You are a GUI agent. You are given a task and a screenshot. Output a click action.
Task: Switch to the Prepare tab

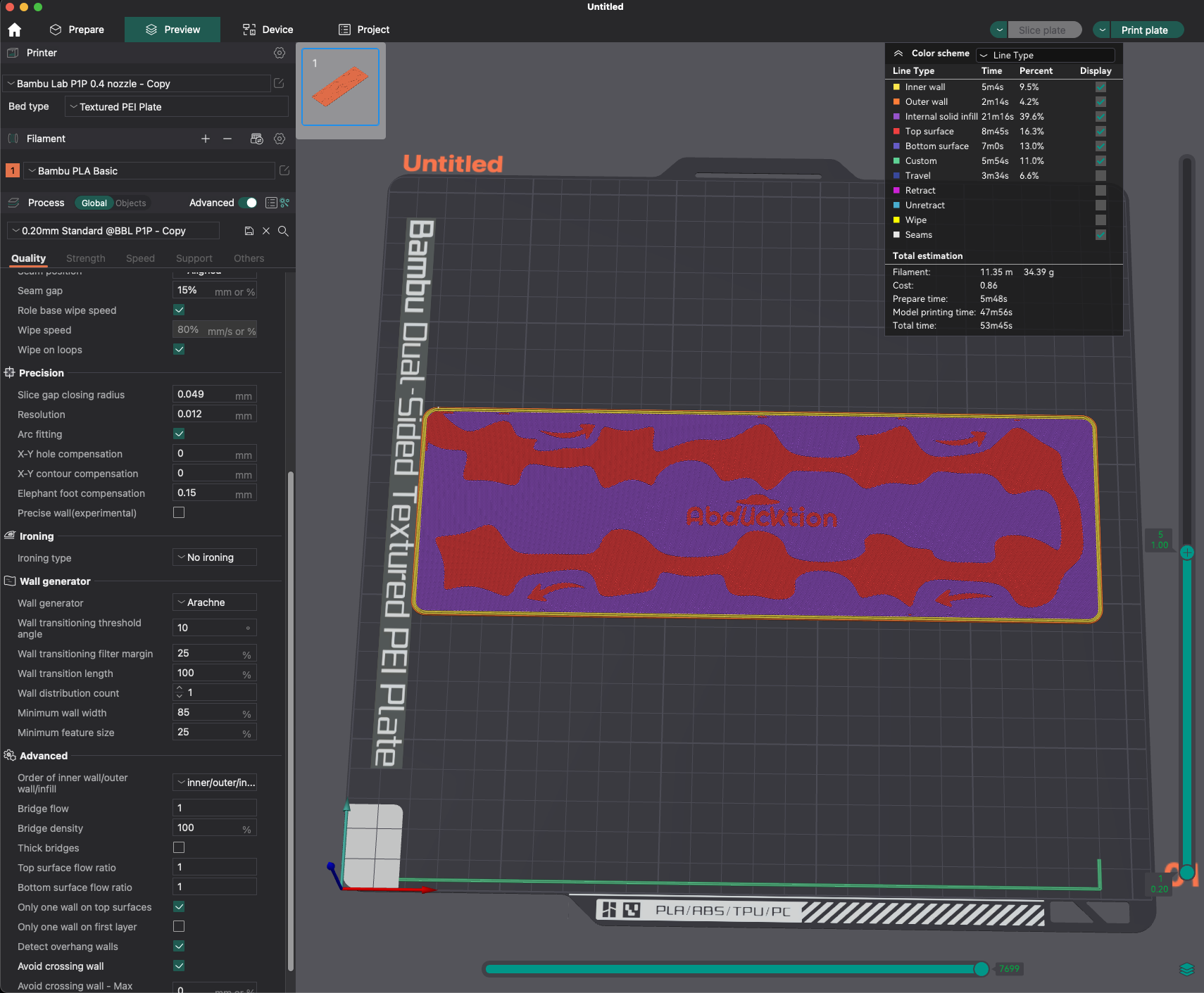tap(77, 30)
